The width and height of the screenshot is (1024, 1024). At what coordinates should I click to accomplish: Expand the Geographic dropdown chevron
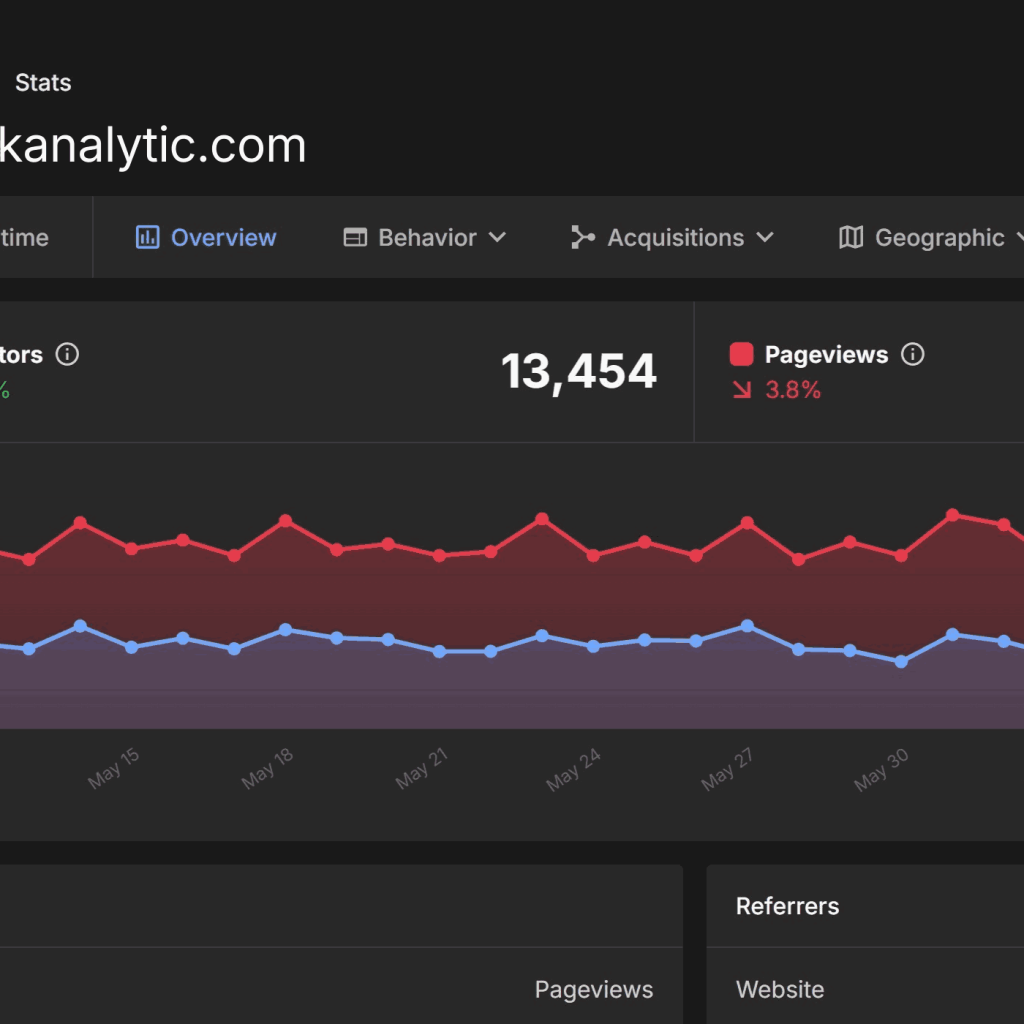coord(1019,238)
